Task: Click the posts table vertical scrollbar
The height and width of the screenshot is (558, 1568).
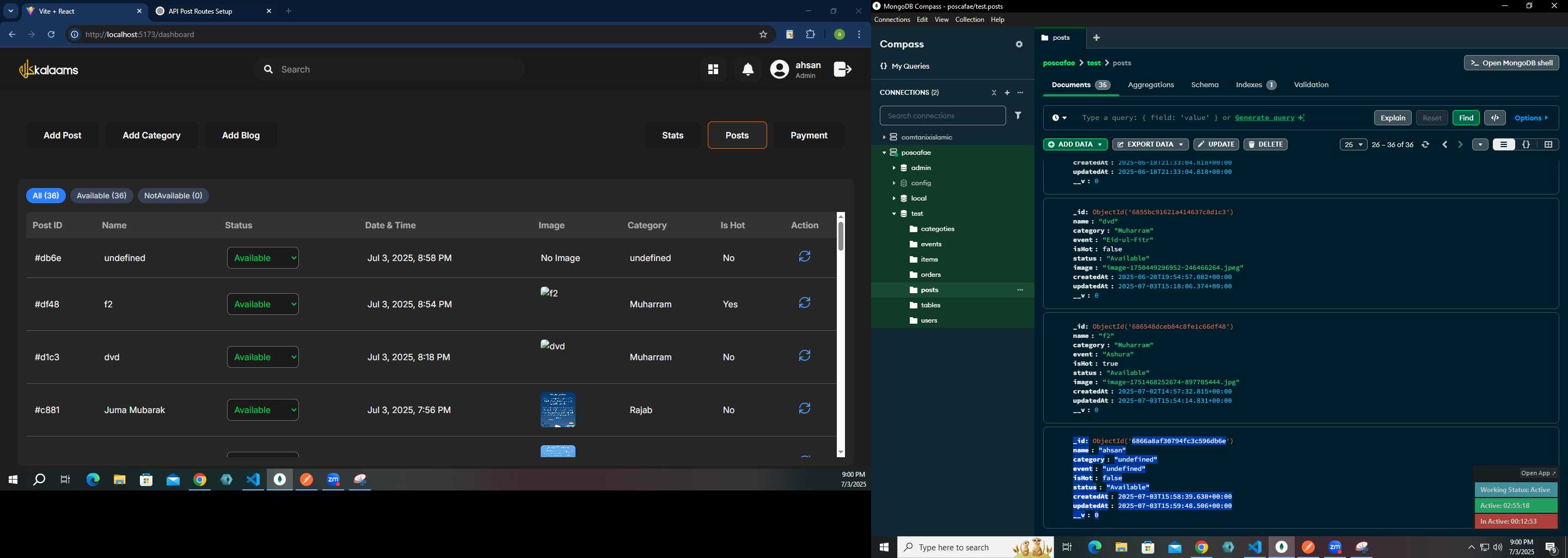Action: (x=841, y=236)
